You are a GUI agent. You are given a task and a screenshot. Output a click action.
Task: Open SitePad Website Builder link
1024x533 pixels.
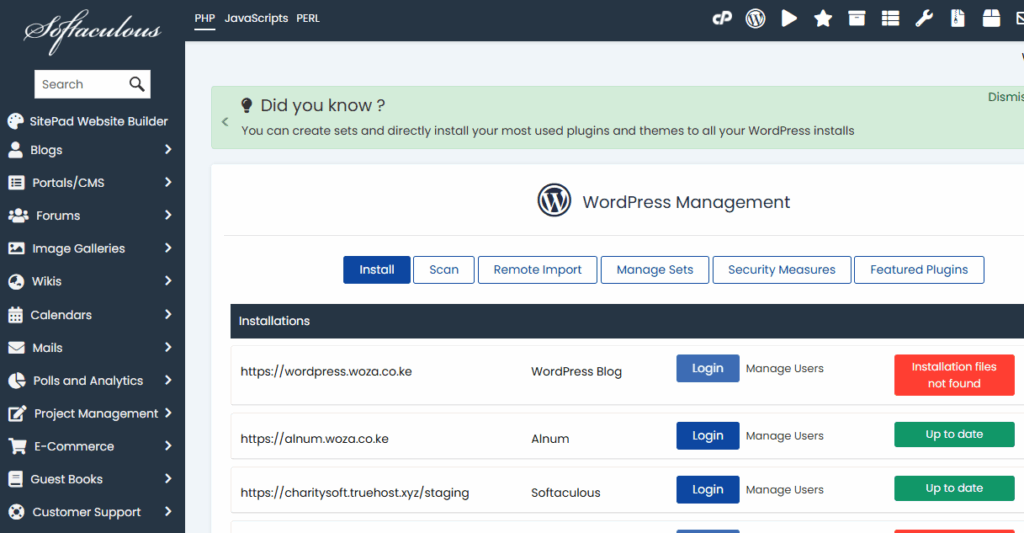point(99,121)
